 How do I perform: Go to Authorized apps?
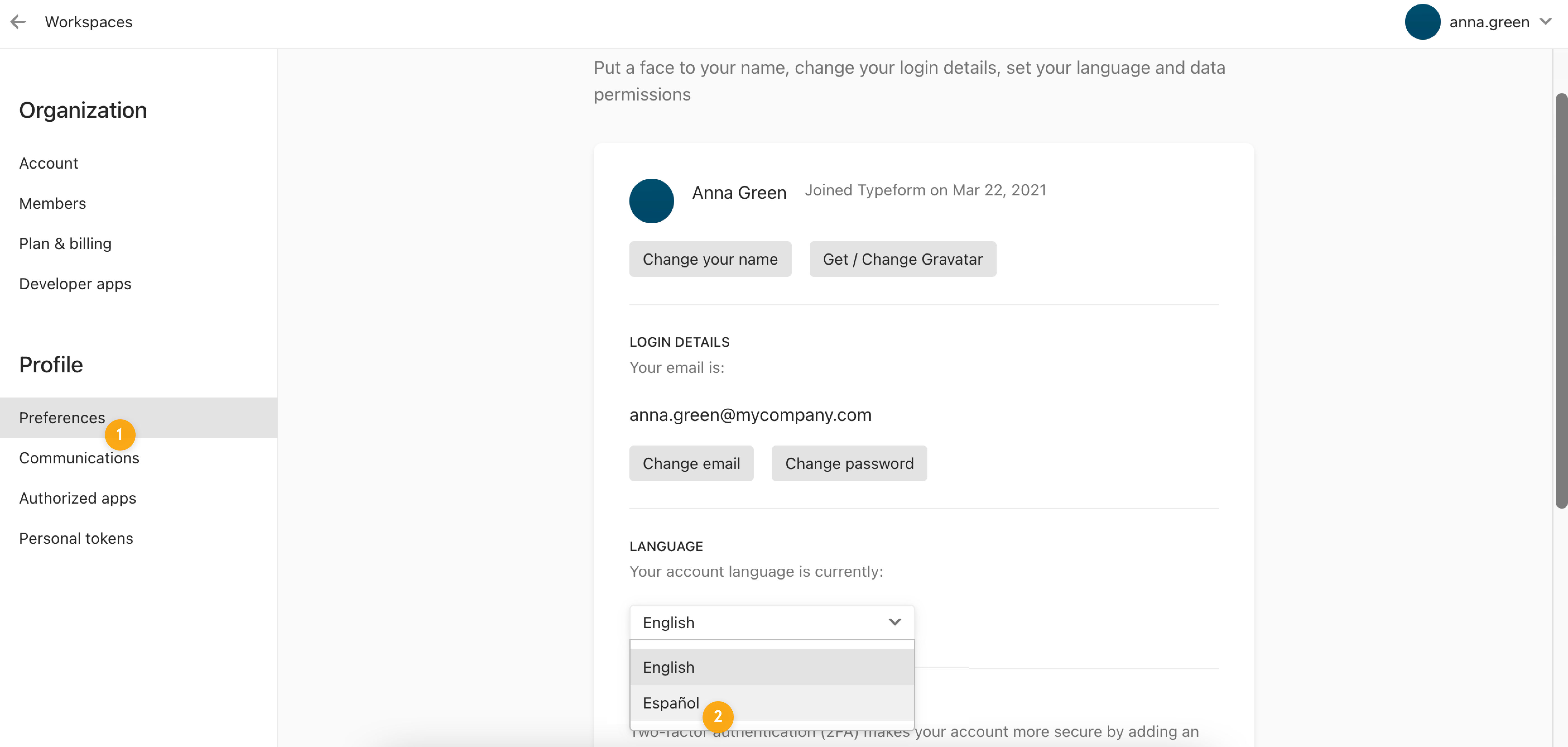[x=77, y=498]
